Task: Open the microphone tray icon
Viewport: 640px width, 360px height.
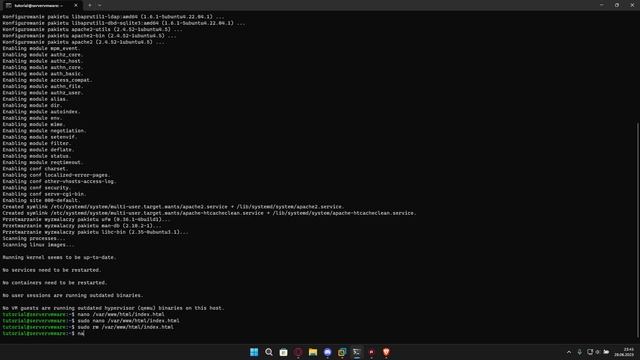Action: pos(580,352)
